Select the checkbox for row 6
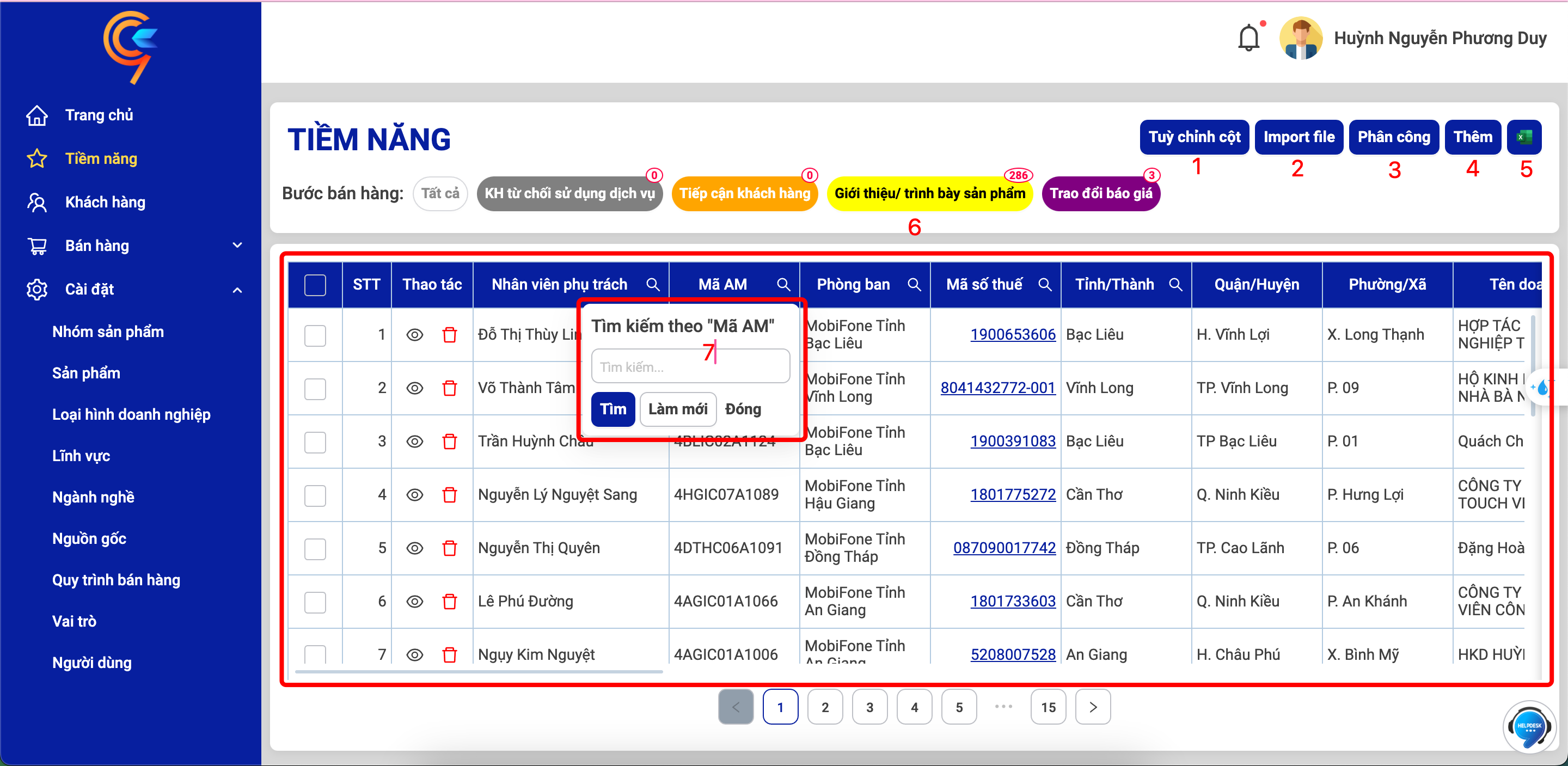The width and height of the screenshot is (1568, 766). [x=315, y=602]
